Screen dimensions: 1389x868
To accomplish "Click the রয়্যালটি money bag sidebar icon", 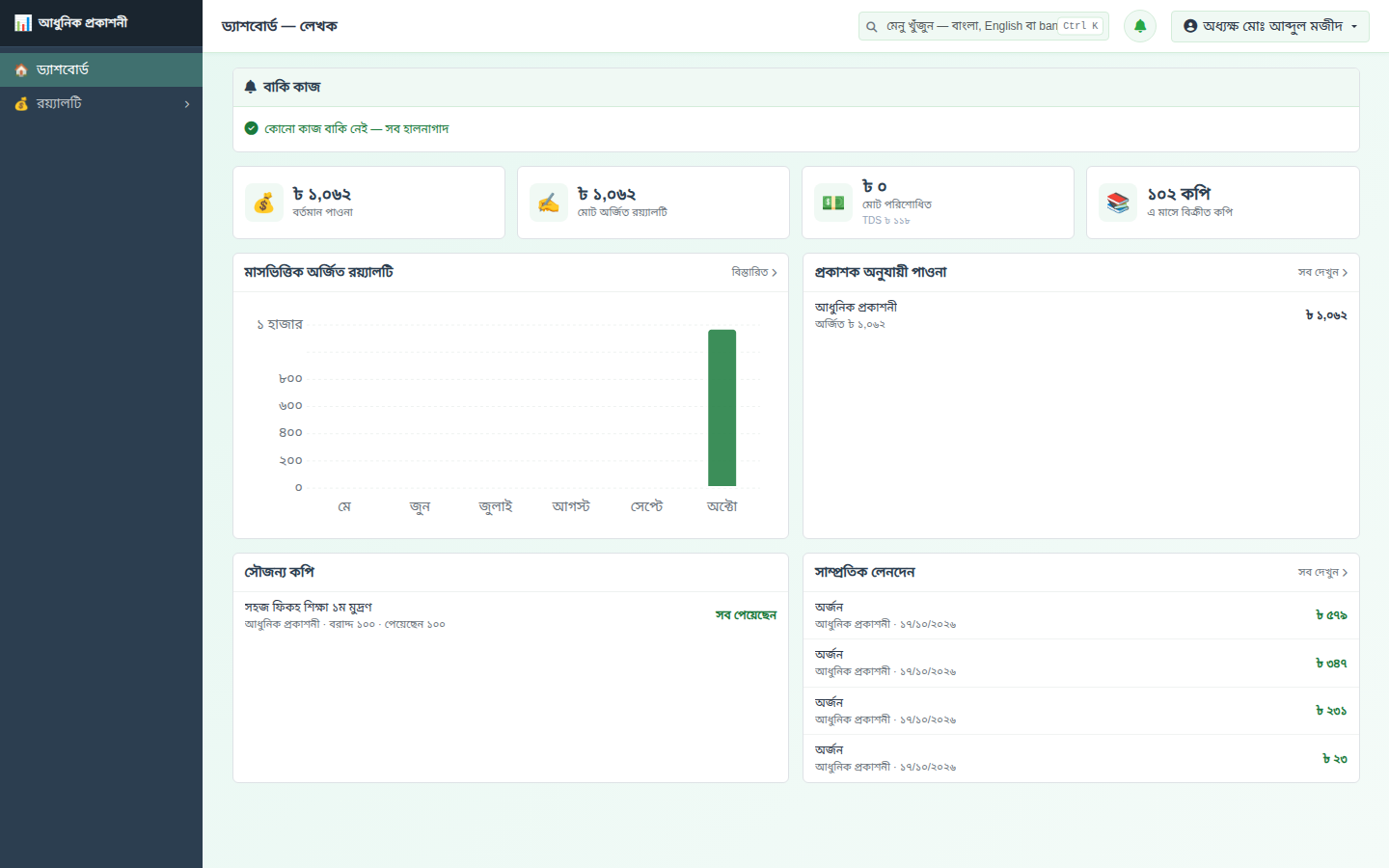I will [21, 104].
